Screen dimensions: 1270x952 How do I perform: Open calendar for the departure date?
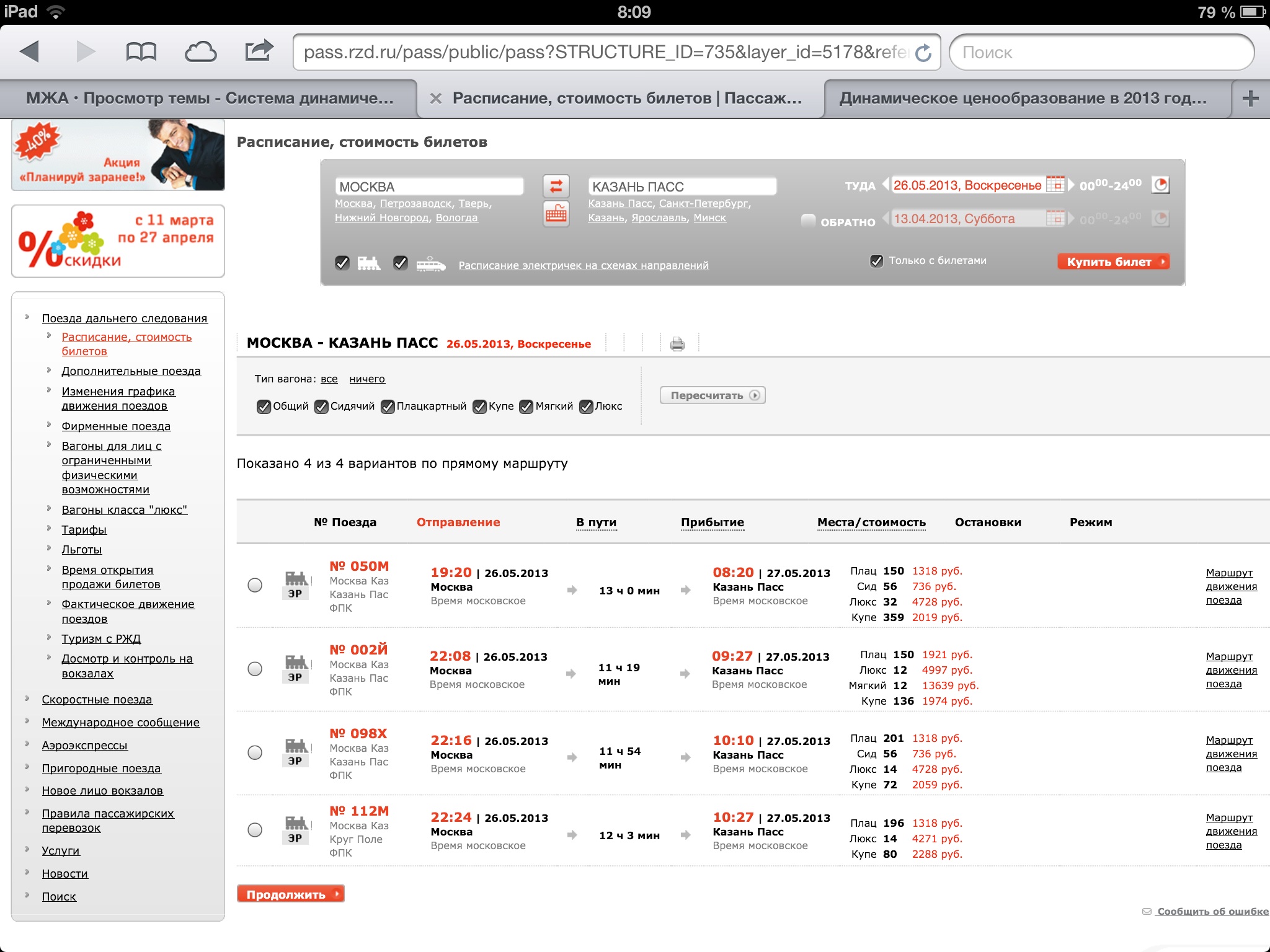(1054, 185)
